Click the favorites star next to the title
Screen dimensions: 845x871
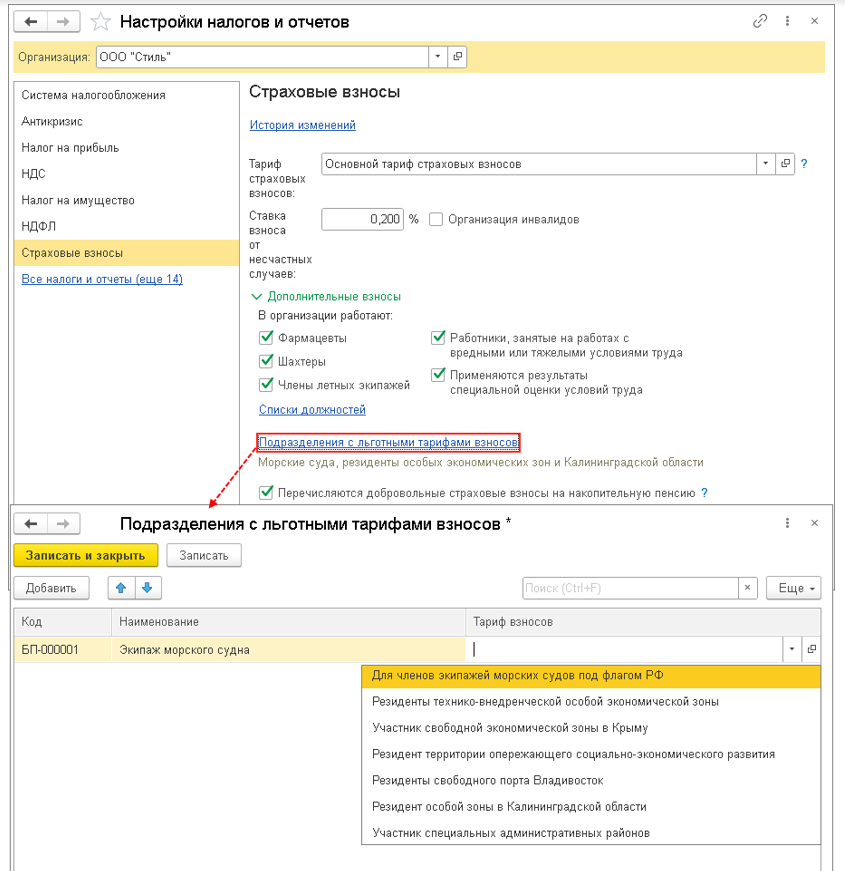pyautogui.click(x=101, y=21)
